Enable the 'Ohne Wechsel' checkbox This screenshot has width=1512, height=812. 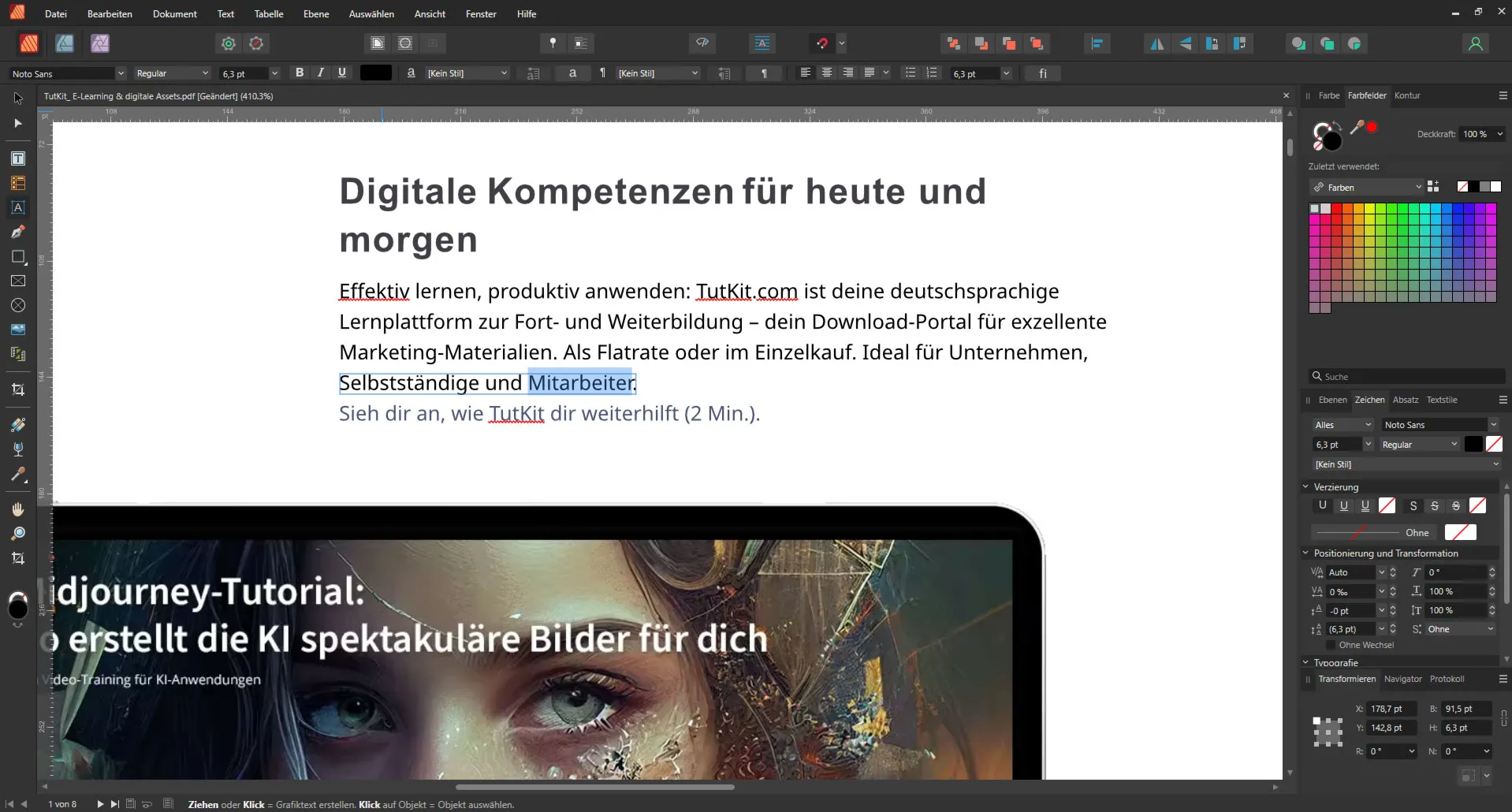click(x=1331, y=645)
